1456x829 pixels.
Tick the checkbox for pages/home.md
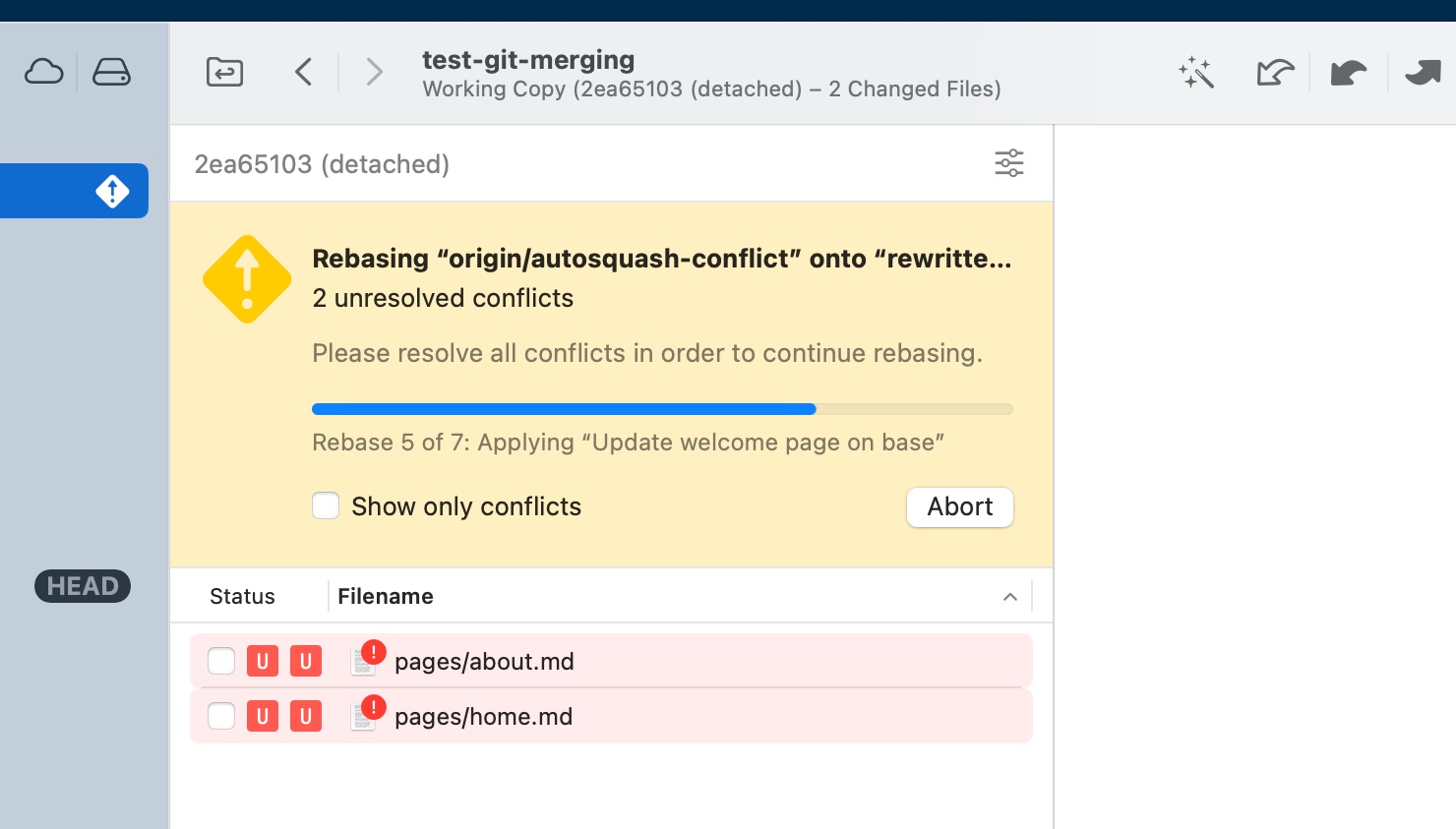(220, 716)
